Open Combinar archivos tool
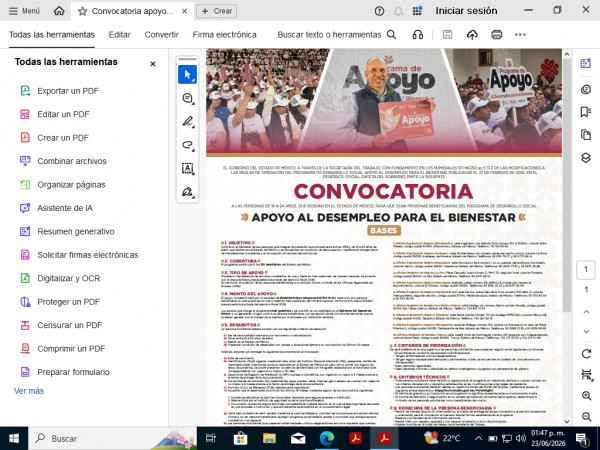 click(x=63, y=161)
